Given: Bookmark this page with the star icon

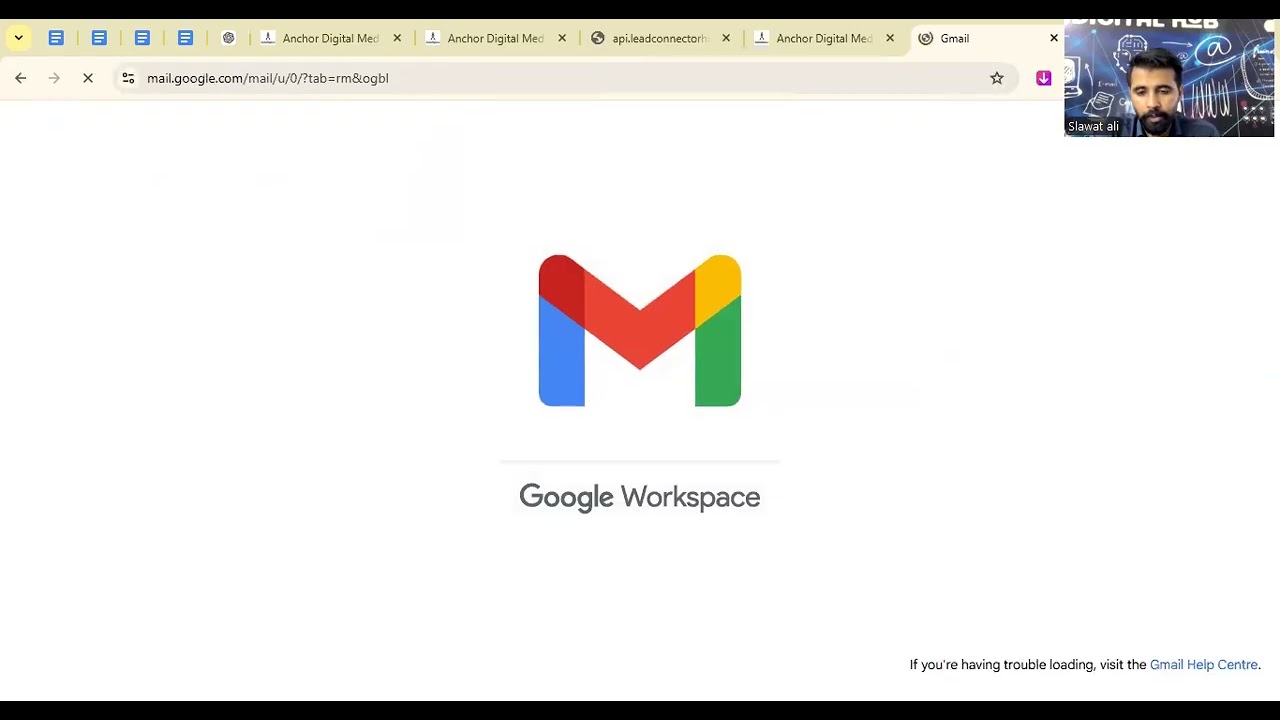Looking at the screenshot, I should (997, 78).
